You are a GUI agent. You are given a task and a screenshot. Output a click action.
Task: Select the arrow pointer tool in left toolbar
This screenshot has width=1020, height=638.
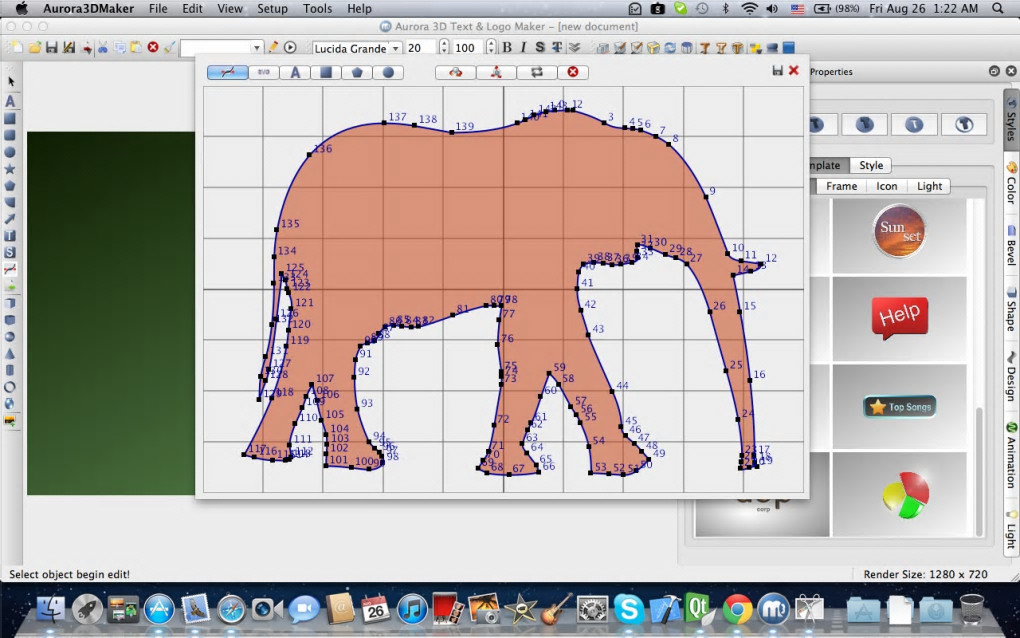coord(10,82)
